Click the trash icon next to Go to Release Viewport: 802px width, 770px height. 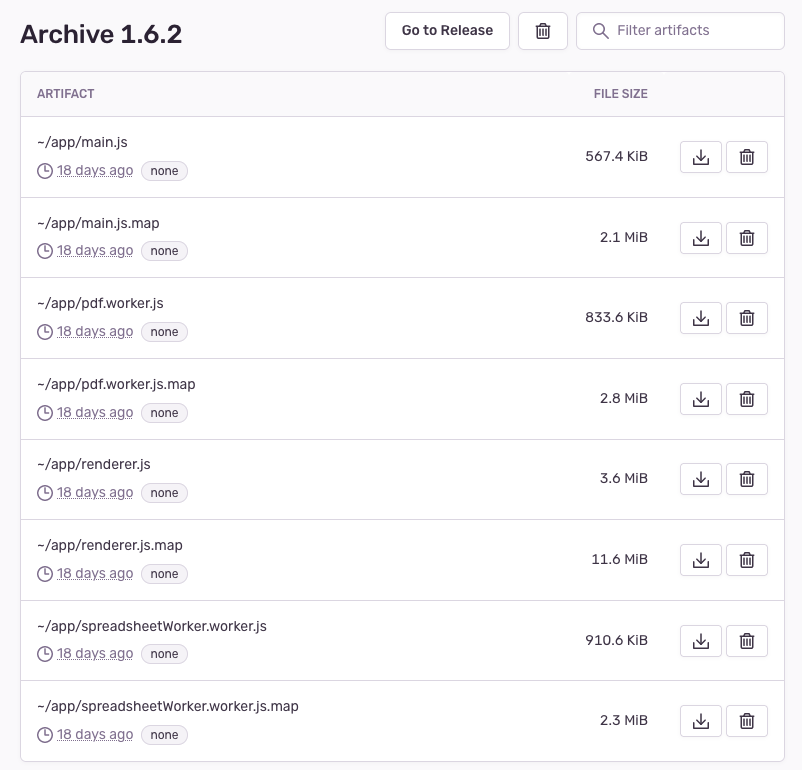coord(542,31)
